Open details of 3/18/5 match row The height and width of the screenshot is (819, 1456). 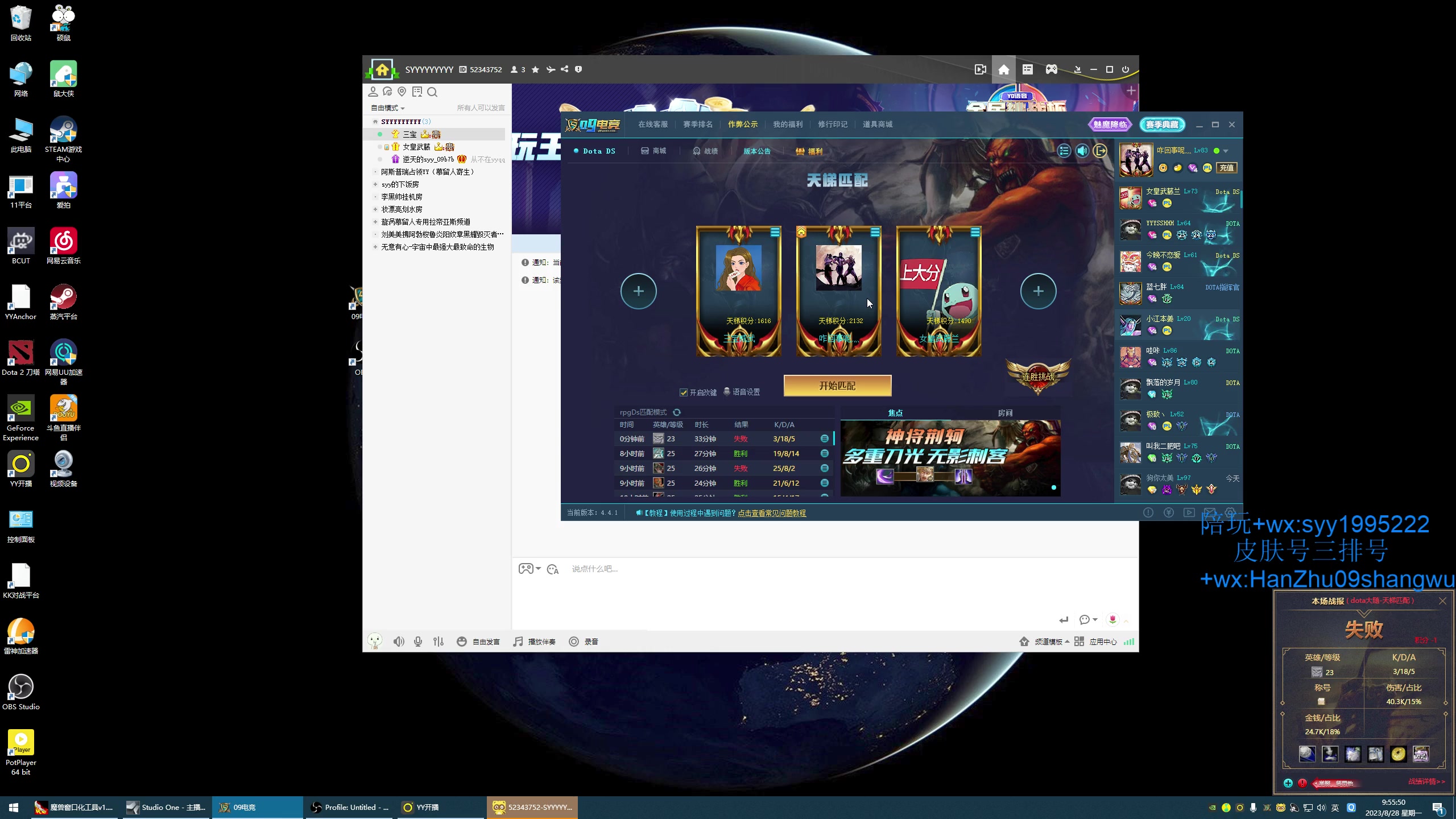pyautogui.click(x=825, y=439)
